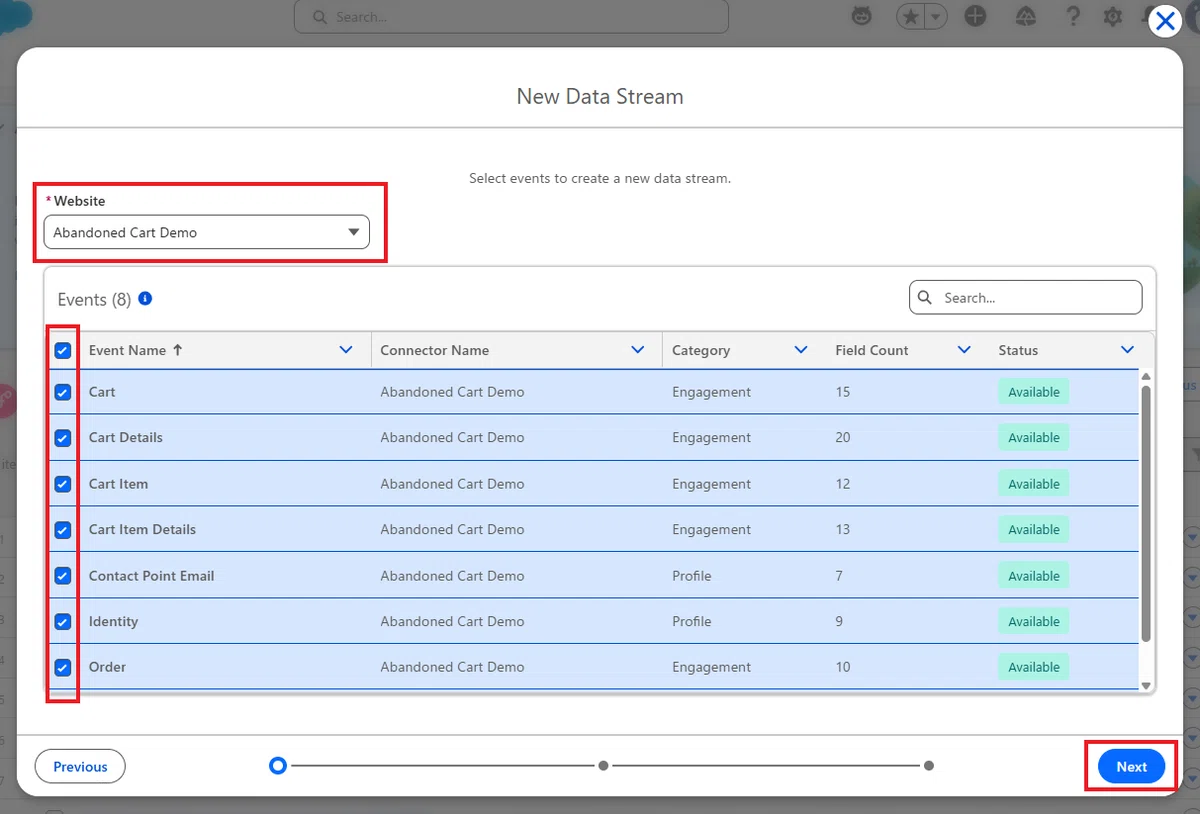Uncheck the Cart Item Details checkbox
1200x814 pixels.
(63, 530)
